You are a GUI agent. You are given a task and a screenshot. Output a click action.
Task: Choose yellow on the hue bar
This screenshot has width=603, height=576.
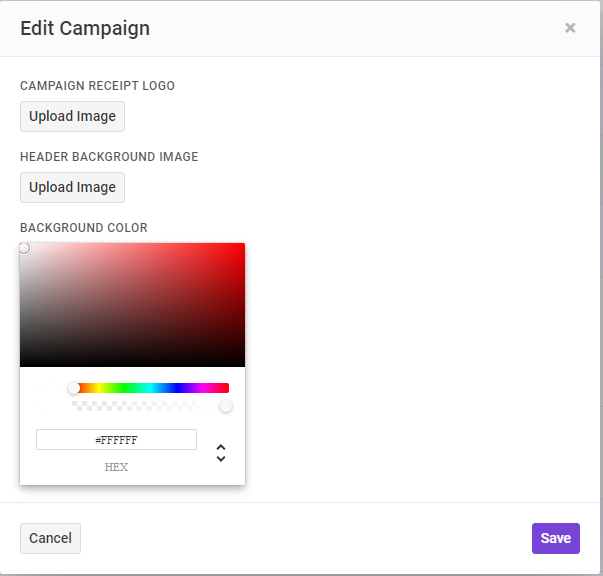pyautogui.click(x=100, y=388)
